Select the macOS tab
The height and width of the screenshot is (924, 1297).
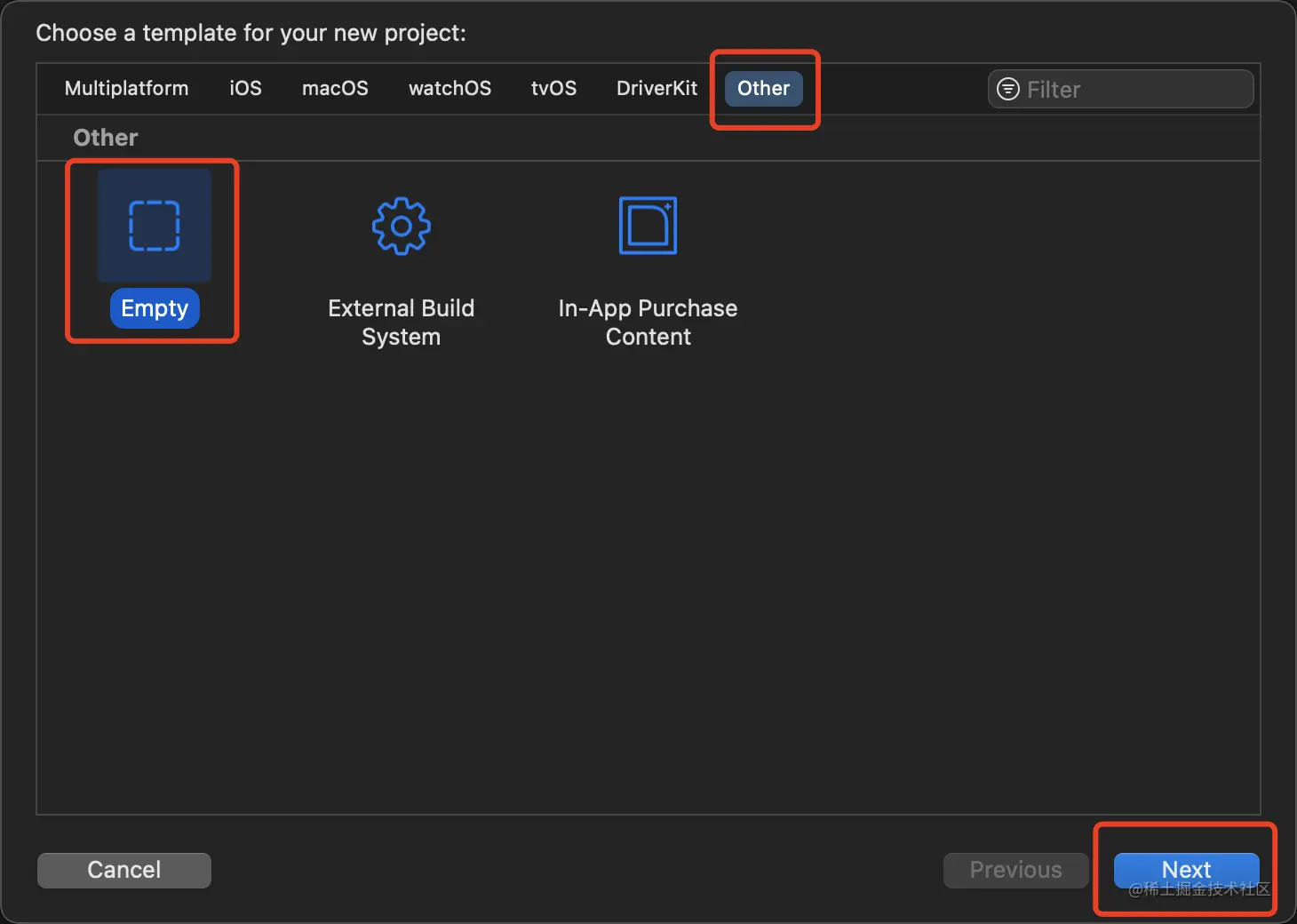click(335, 88)
